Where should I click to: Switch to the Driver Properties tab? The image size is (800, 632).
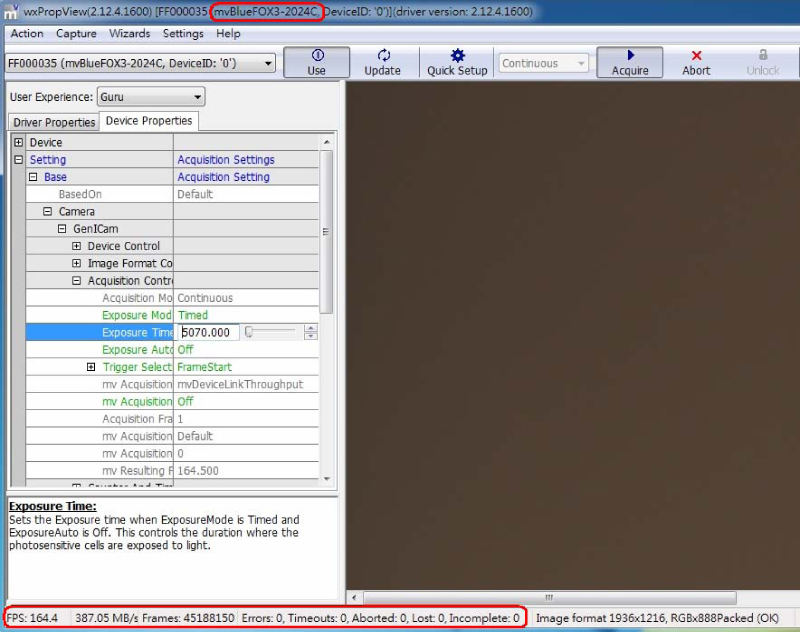click(x=54, y=122)
